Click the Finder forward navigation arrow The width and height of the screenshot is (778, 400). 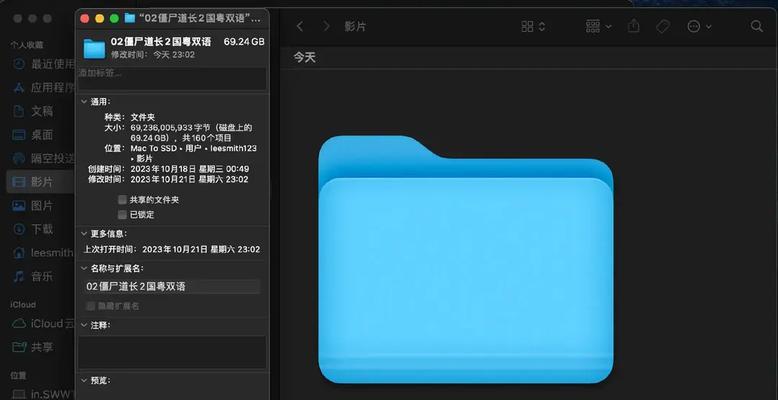326,26
